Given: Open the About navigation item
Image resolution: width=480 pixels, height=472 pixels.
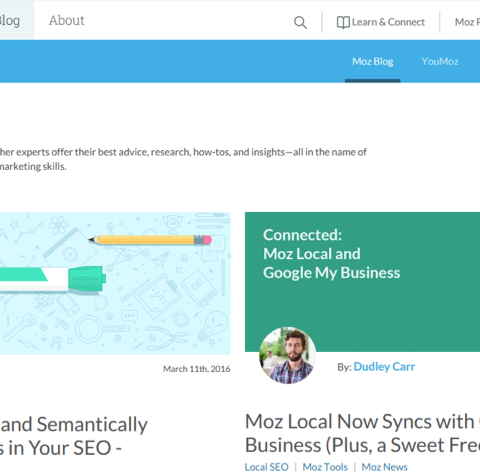Looking at the screenshot, I should point(67,20).
